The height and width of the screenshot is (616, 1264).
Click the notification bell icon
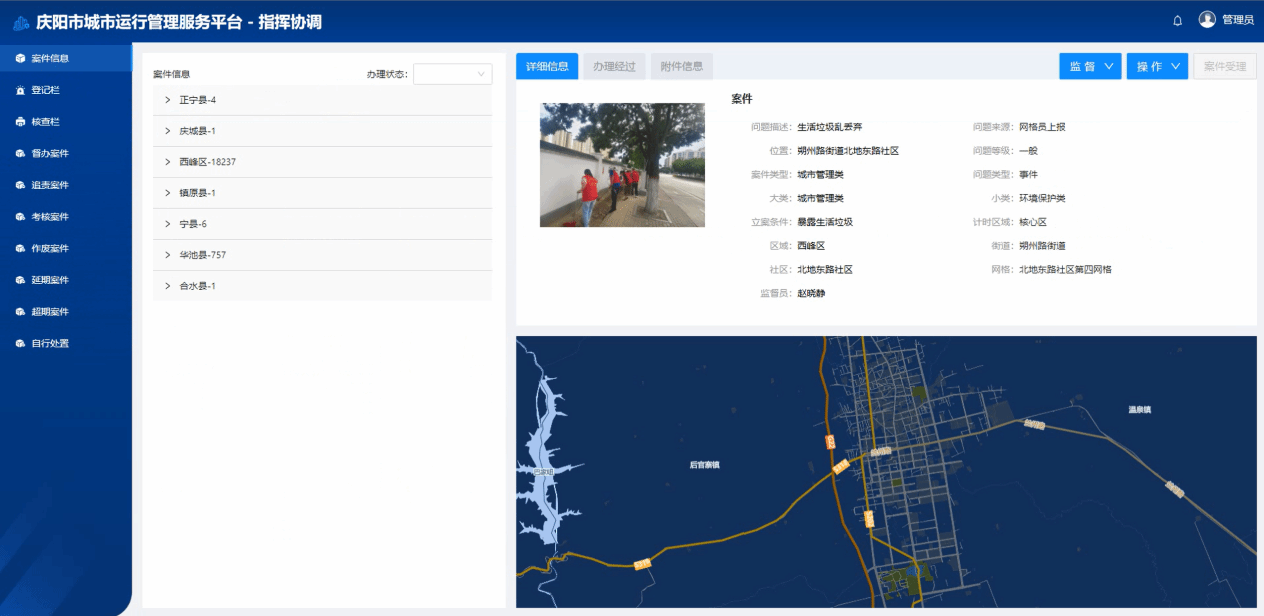click(1177, 20)
